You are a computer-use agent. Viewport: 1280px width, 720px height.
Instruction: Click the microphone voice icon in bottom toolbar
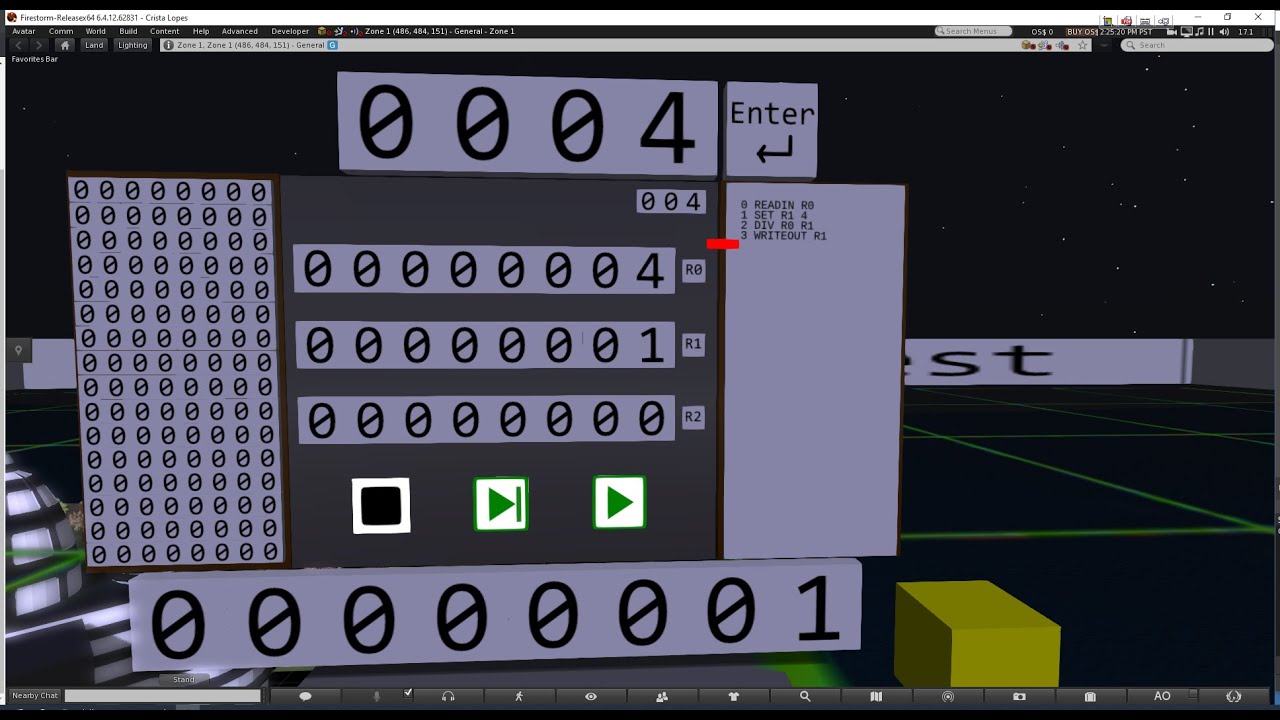(377, 696)
